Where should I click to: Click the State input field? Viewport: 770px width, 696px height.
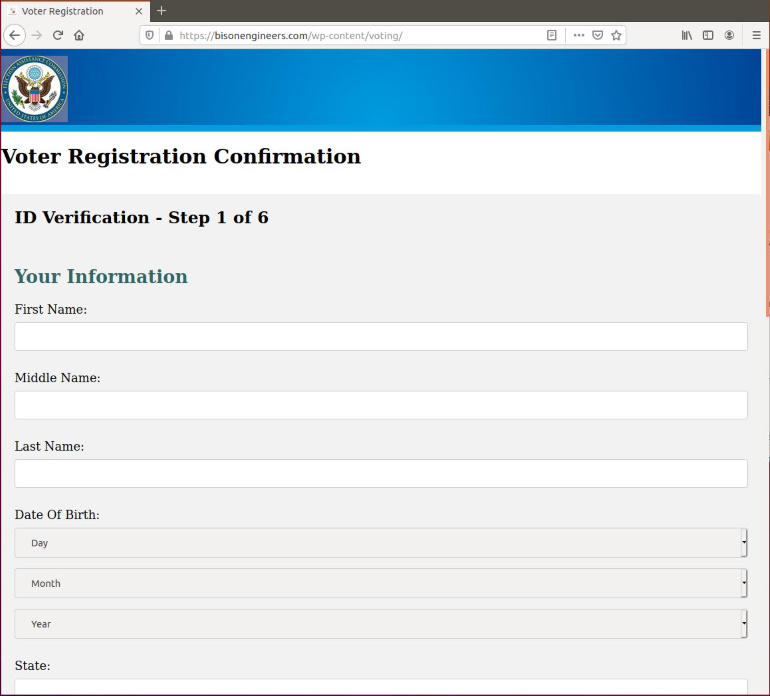coord(381,687)
